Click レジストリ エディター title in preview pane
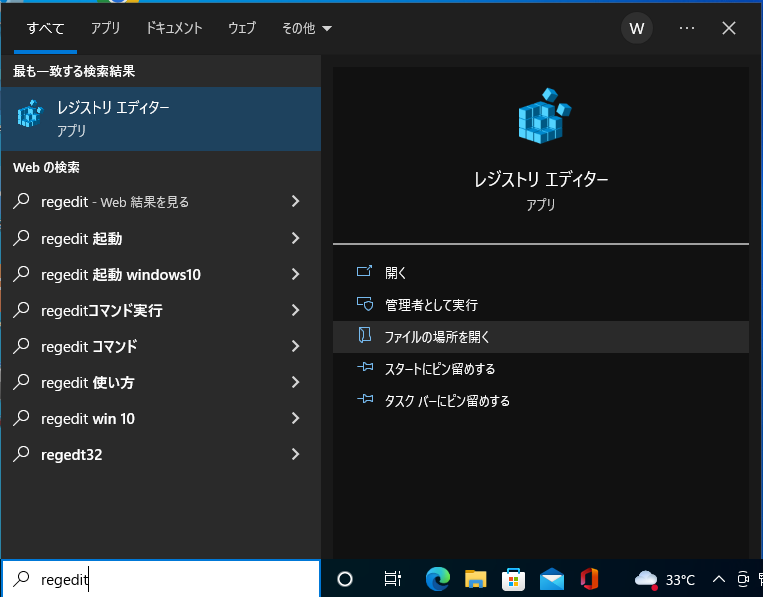 coord(541,180)
